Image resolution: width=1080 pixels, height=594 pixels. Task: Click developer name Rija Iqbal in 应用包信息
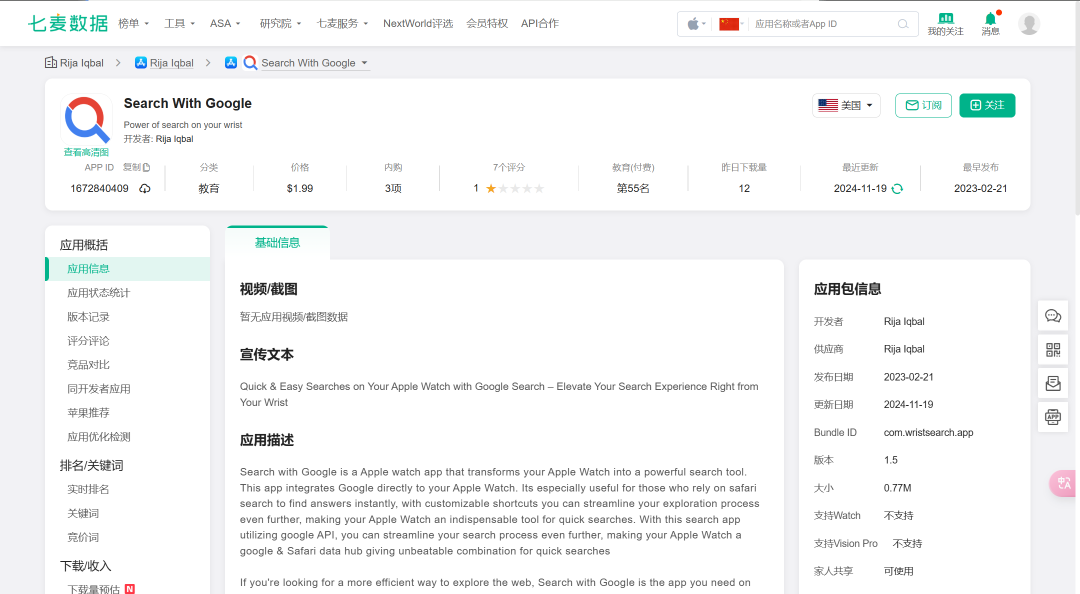(x=904, y=322)
